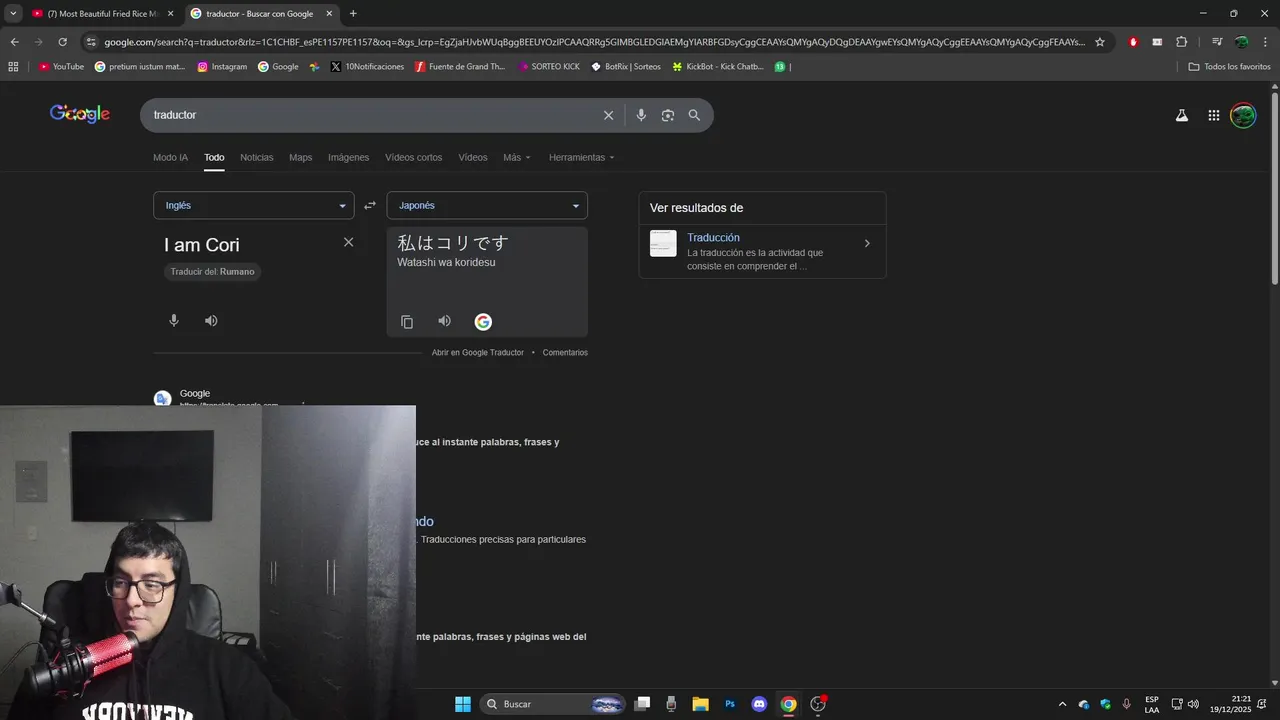
Task: Switch to the Modo IA tab
Action: click(170, 157)
